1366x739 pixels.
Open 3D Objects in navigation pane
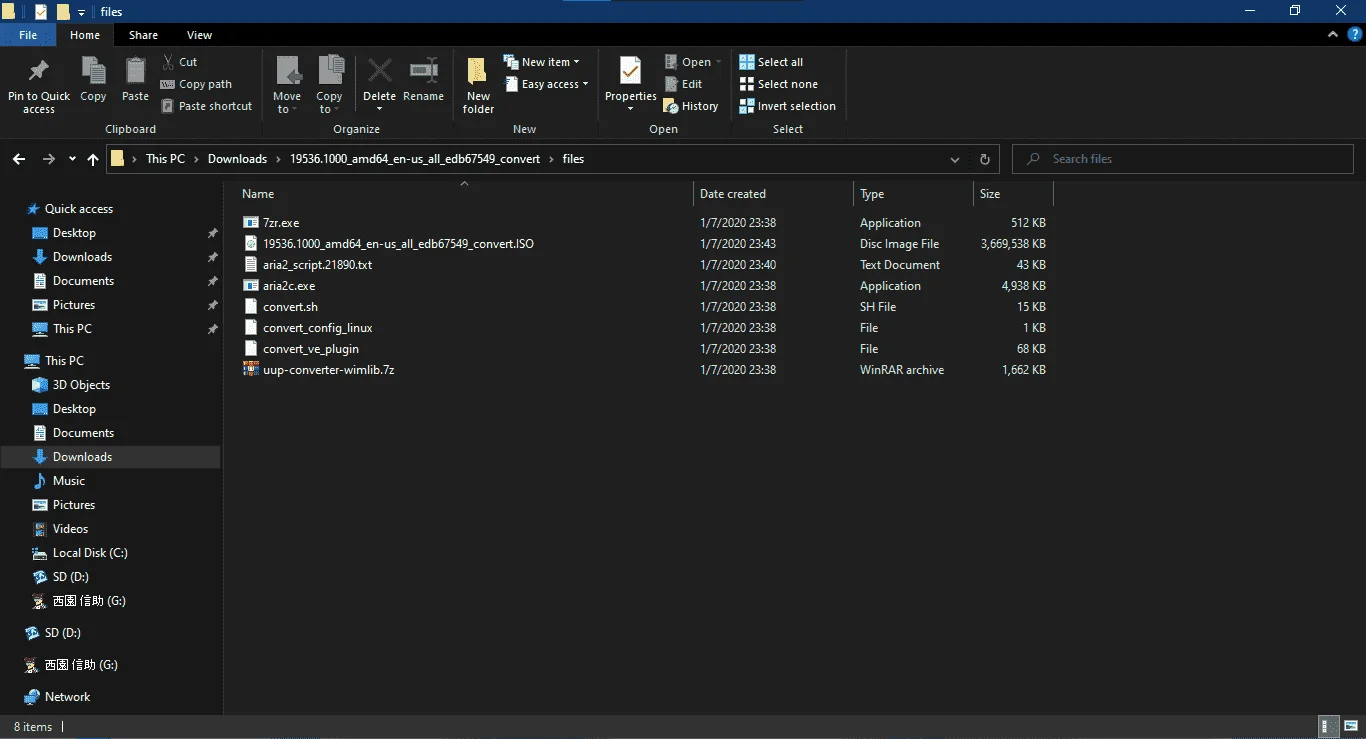81,385
